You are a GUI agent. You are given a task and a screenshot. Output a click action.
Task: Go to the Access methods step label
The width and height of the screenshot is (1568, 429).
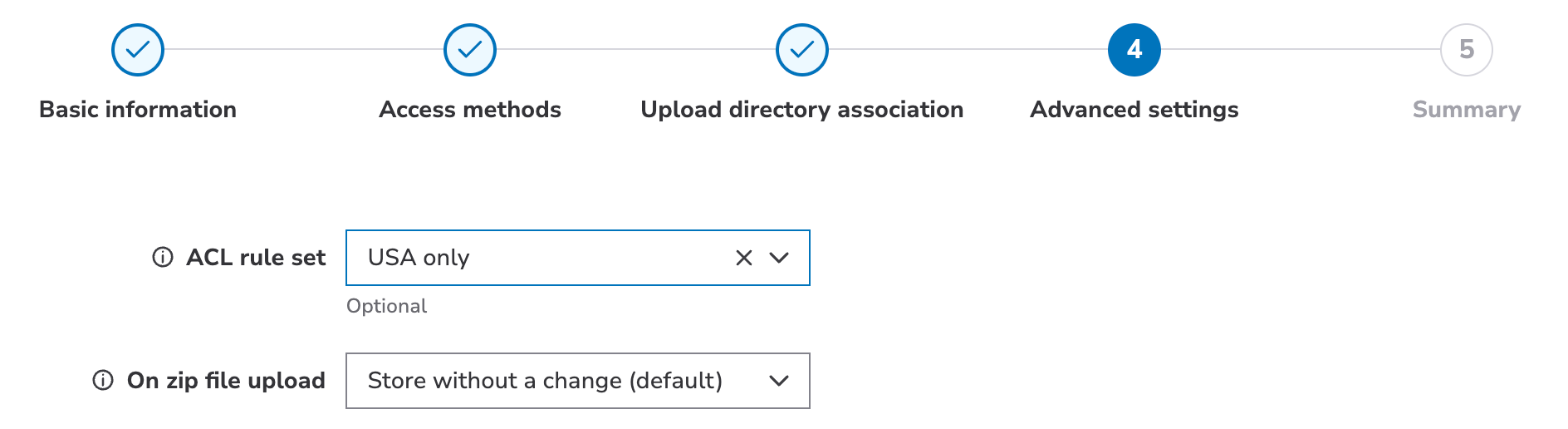tap(470, 110)
